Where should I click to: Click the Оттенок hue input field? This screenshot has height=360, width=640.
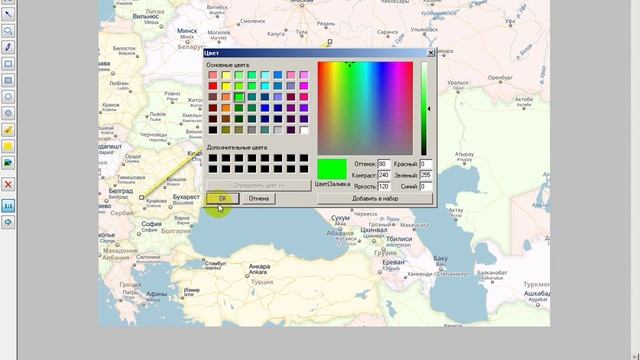(383, 164)
